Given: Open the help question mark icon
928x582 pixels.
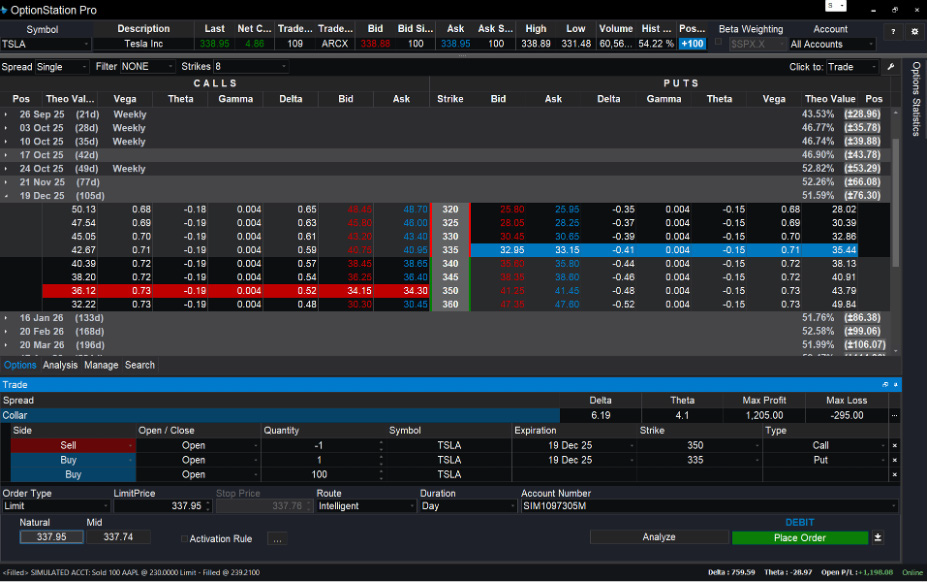Looking at the screenshot, I should 893,31.
